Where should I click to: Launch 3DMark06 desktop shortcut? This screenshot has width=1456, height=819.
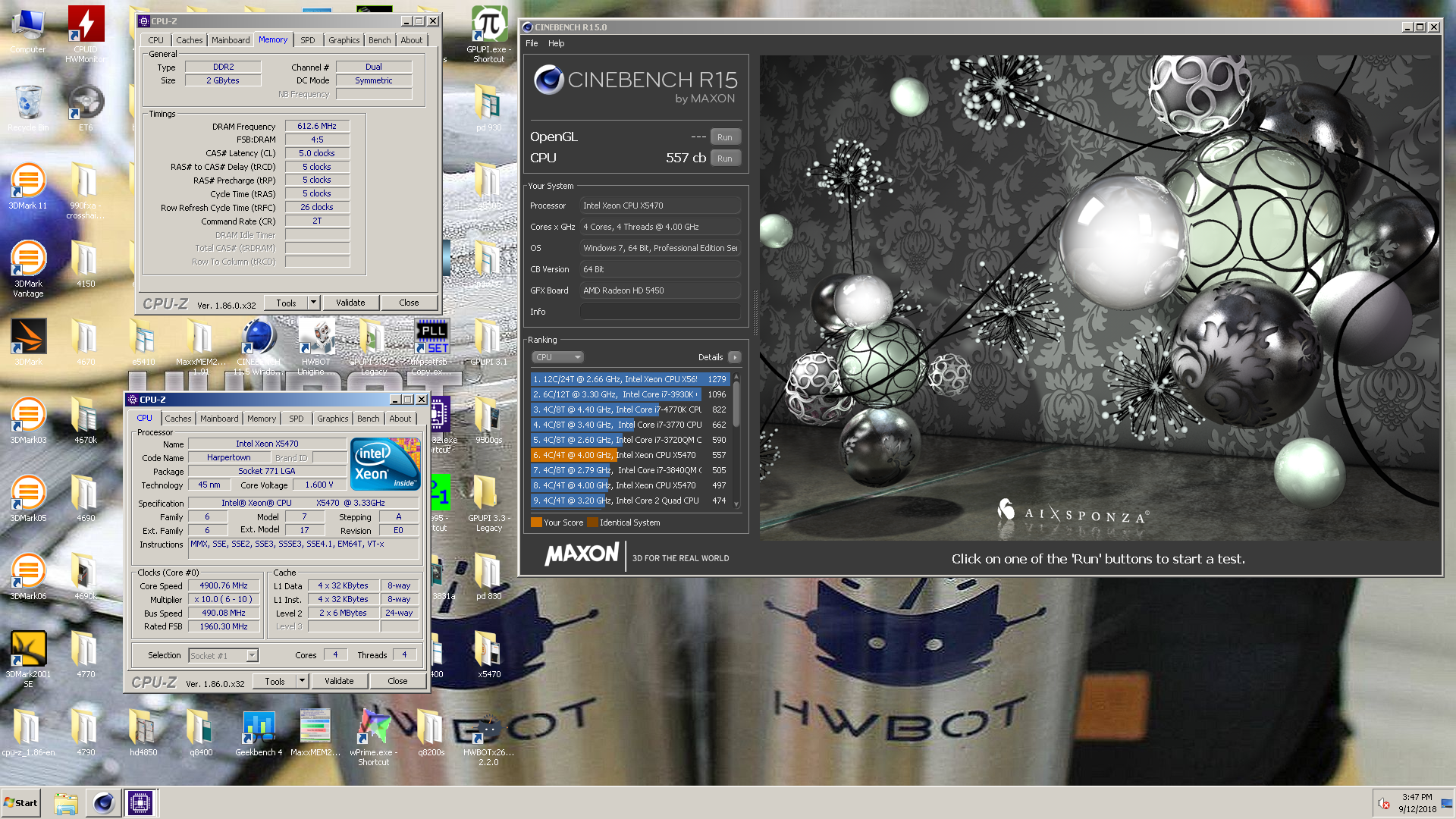point(28,577)
